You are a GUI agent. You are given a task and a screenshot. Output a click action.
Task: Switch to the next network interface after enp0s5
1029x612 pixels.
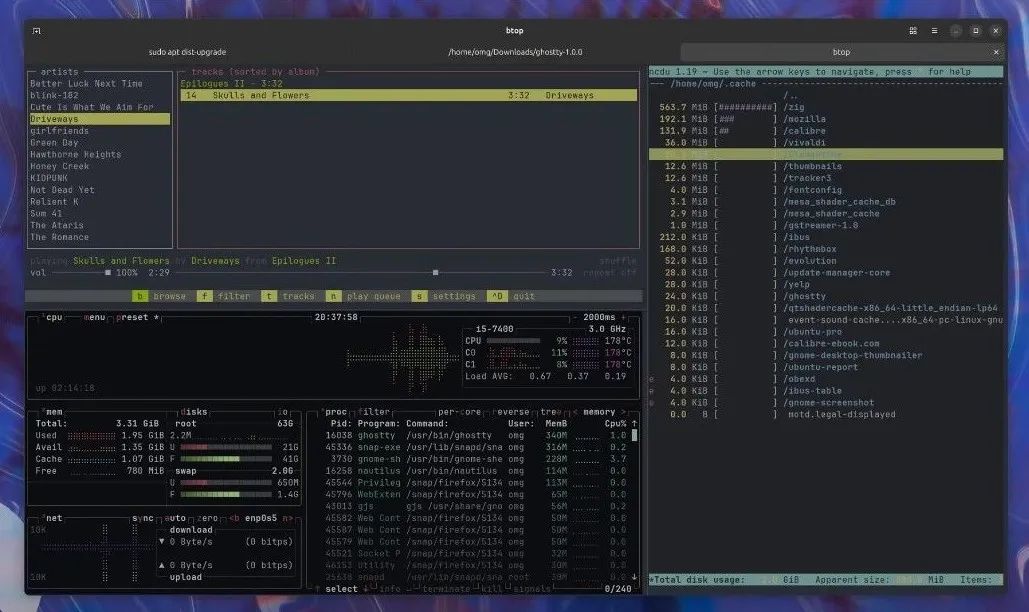tap(287, 518)
